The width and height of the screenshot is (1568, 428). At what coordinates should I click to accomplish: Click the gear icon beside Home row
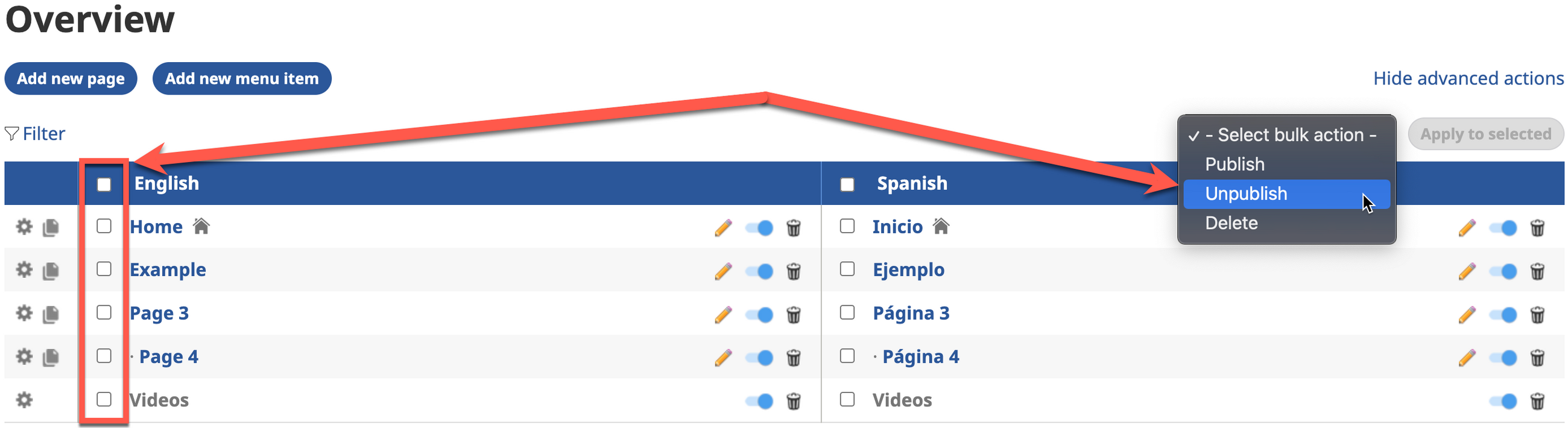pyautogui.click(x=24, y=227)
